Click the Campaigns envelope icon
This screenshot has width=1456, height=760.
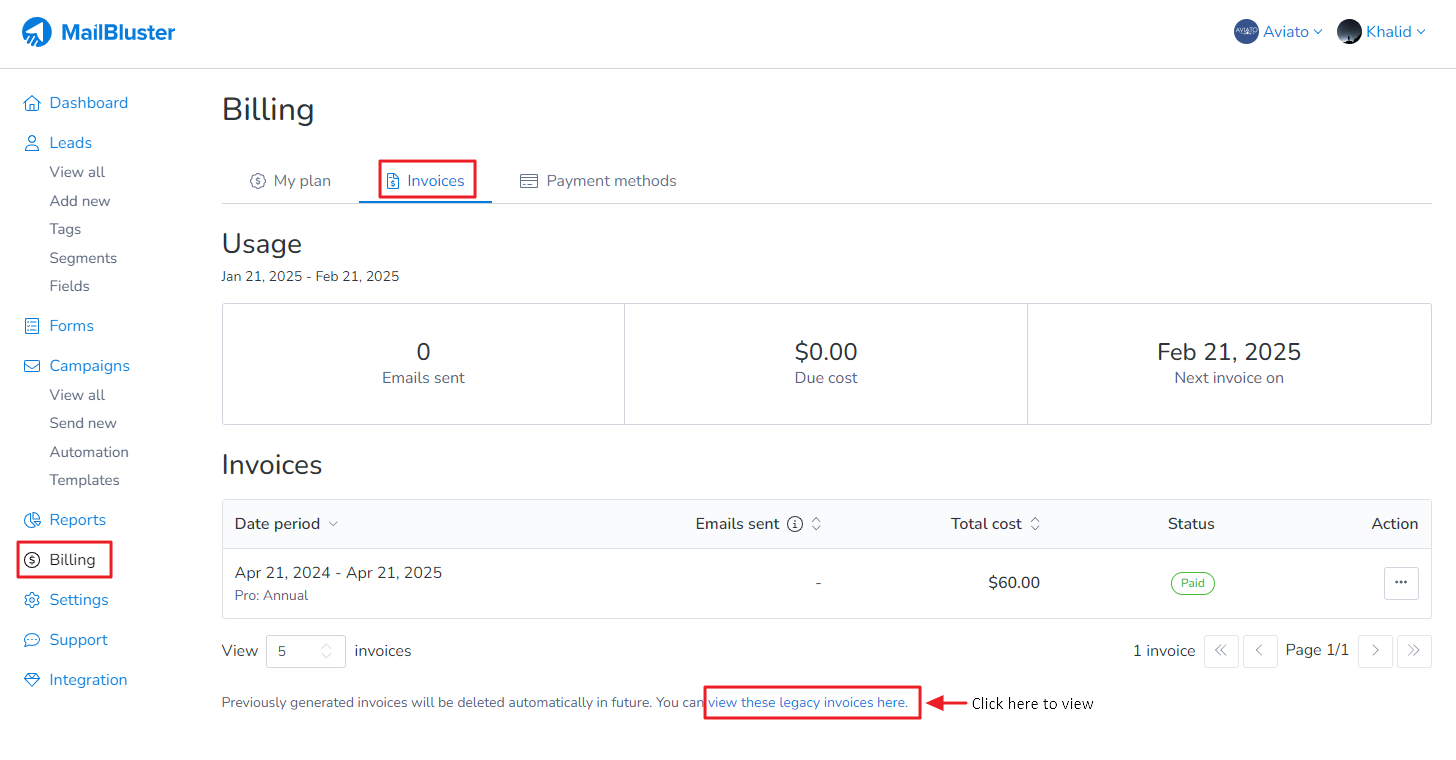point(32,366)
